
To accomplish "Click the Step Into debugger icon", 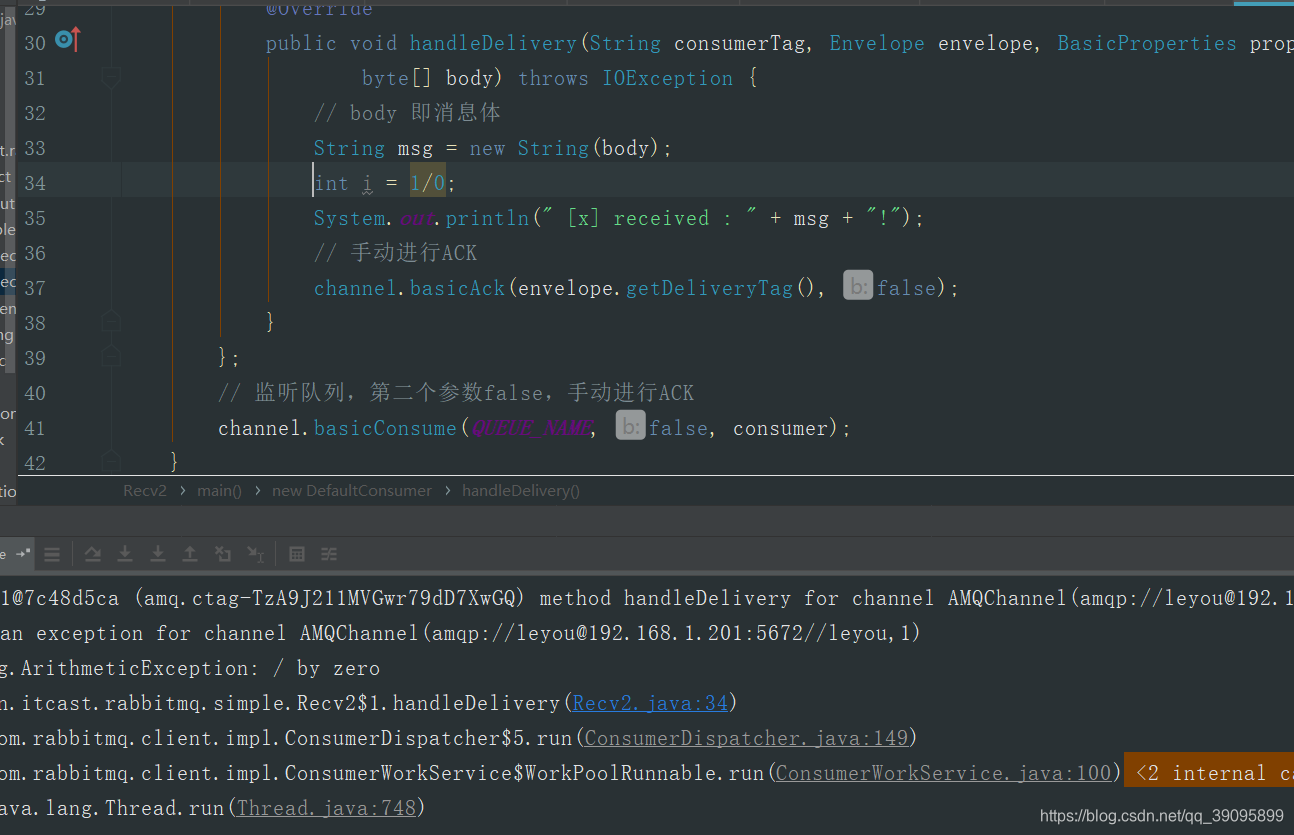I will [125, 554].
